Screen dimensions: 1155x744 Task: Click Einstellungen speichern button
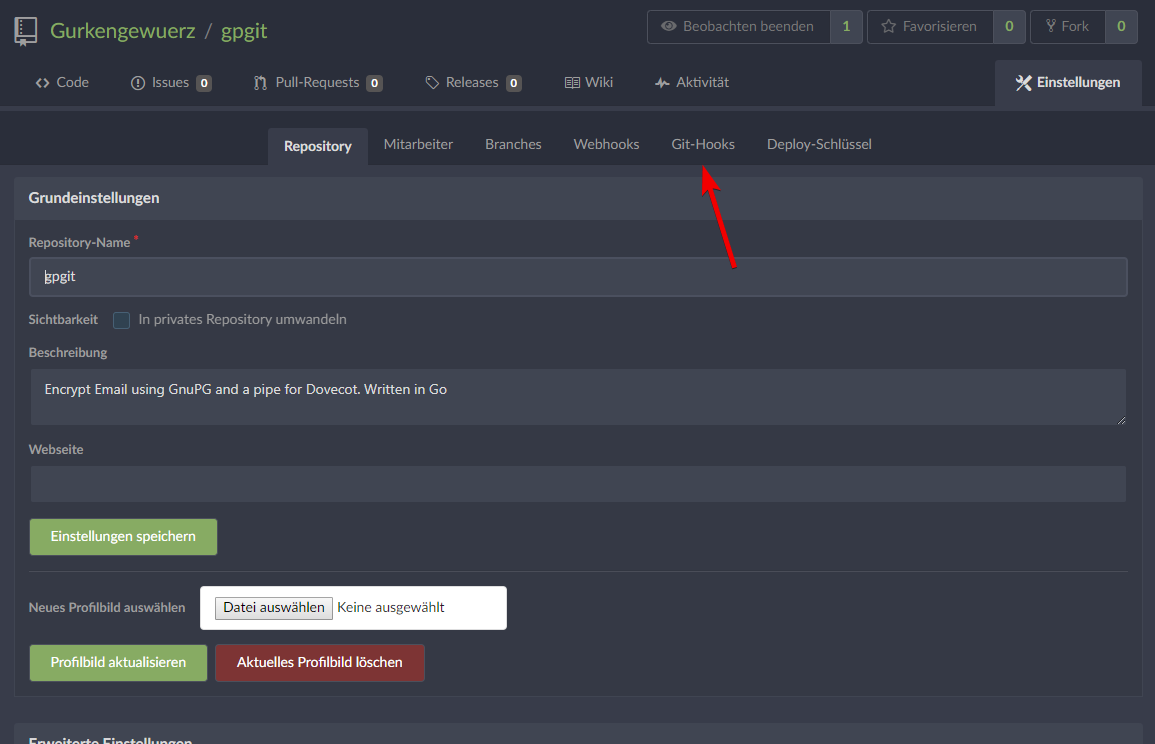click(x=123, y=537)
